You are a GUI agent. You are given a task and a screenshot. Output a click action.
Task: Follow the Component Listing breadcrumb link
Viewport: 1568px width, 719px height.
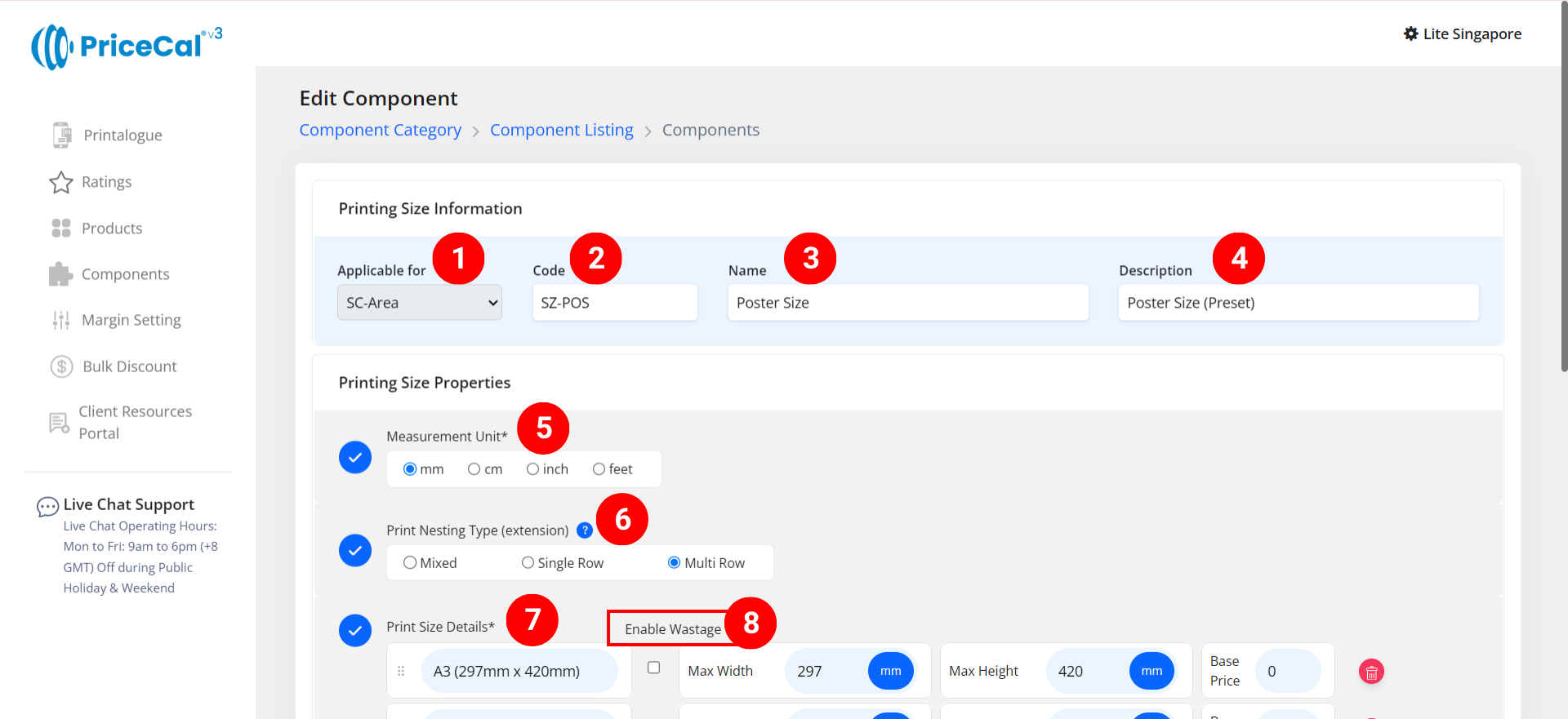click(x=561, y=130)
